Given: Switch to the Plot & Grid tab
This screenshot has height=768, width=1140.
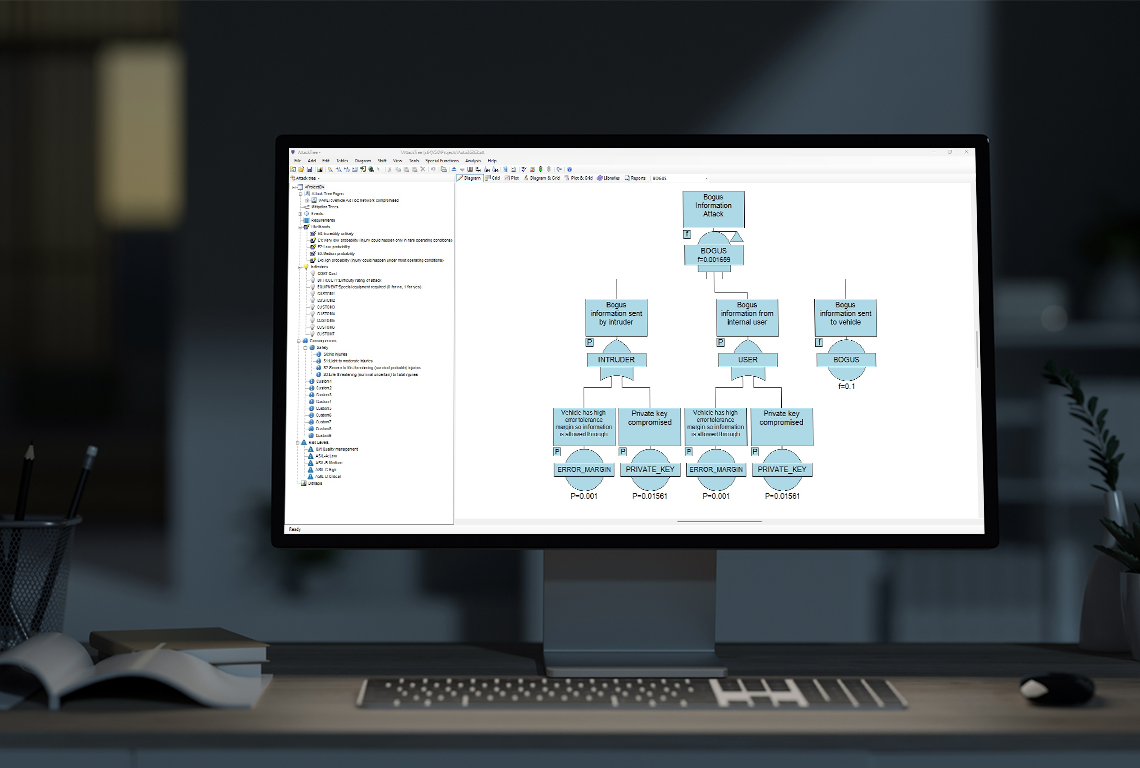Looking at the screenshot, I should pyautogui.click(x=579, y=178).
